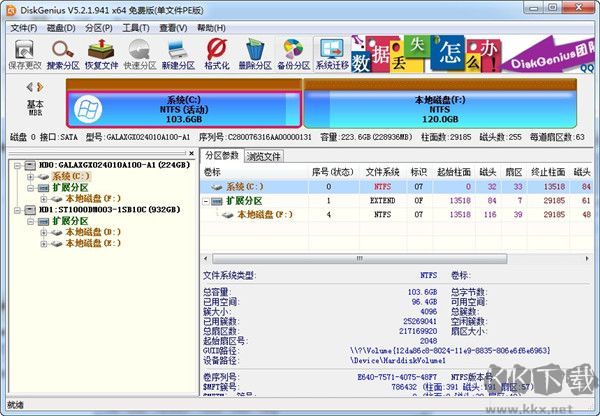Click the Format (格式化) icon
The width and height of the screenshot is (600, 416).
click(x=217, y=55)
